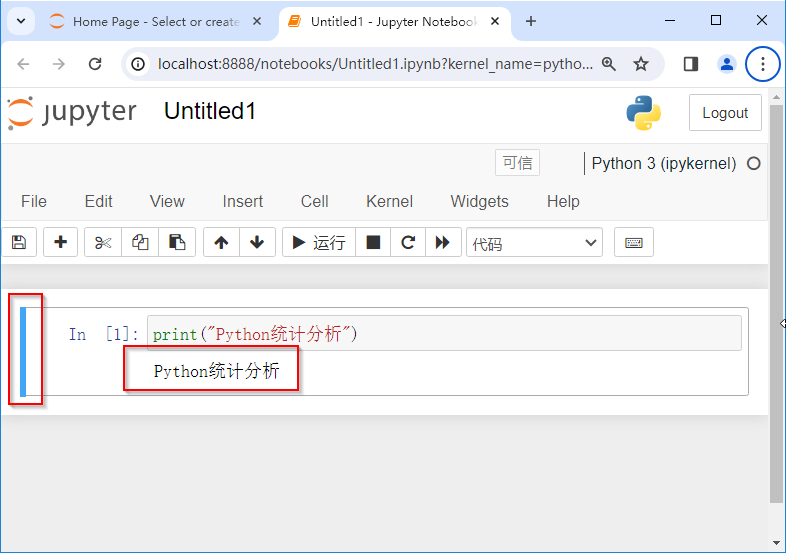
Task: Restart the kernel with circular arrow
Action: 408,242
